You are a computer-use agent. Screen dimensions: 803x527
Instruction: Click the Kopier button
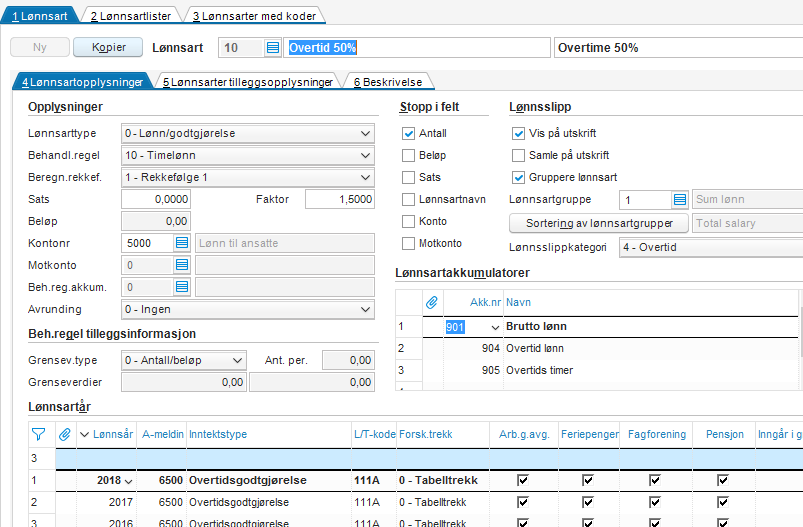(x=108, y=47)
